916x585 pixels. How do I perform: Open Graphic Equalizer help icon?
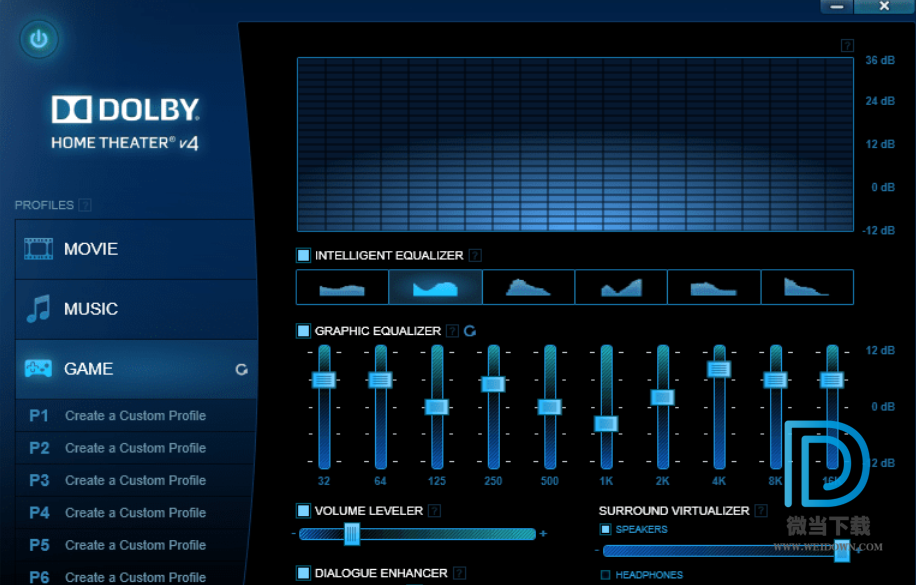click(x=452, y=331)
